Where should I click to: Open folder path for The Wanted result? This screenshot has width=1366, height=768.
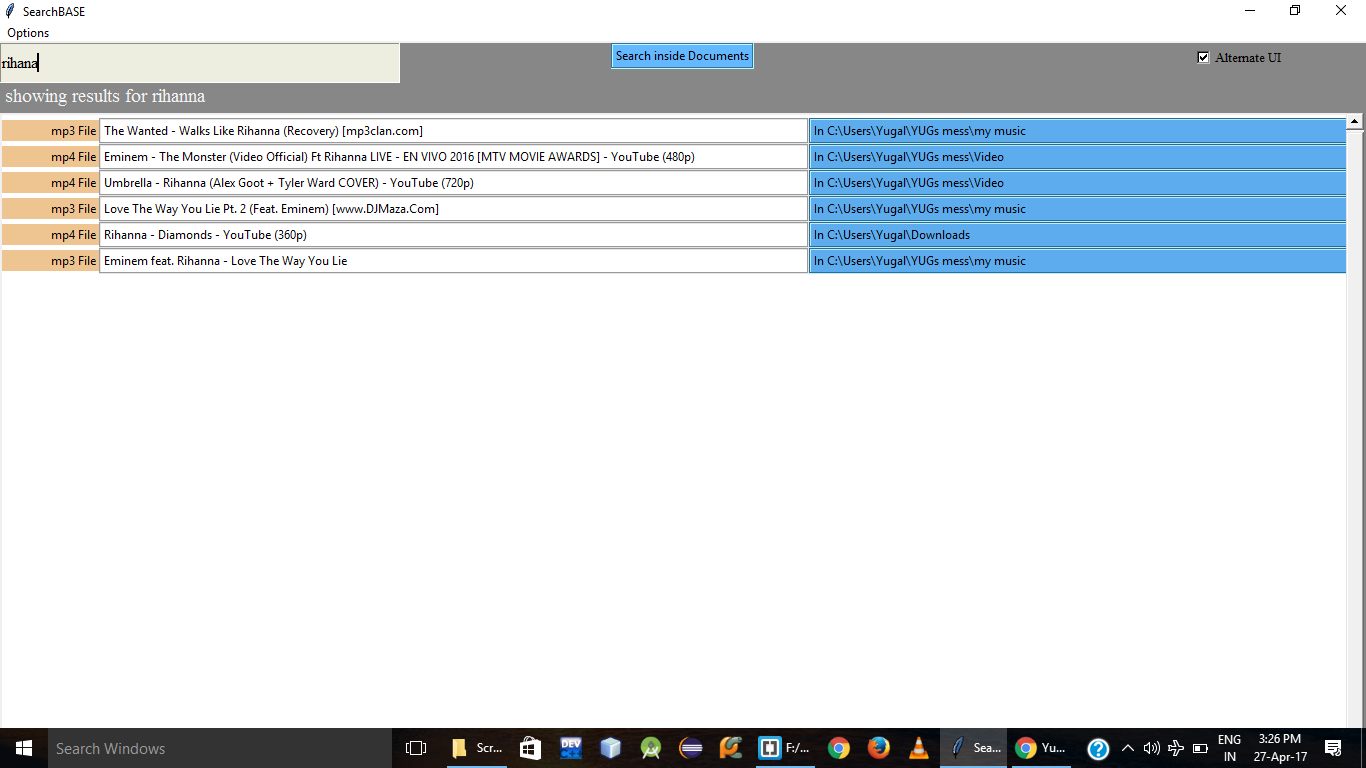(x=1077, y=131)
